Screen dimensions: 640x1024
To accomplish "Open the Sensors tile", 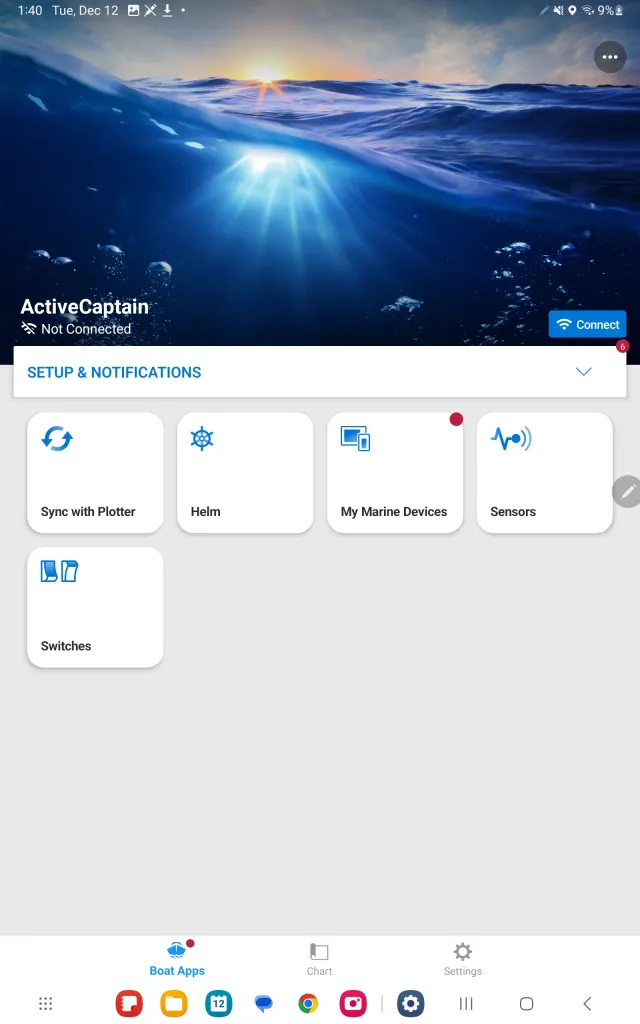I will point(545,473).
